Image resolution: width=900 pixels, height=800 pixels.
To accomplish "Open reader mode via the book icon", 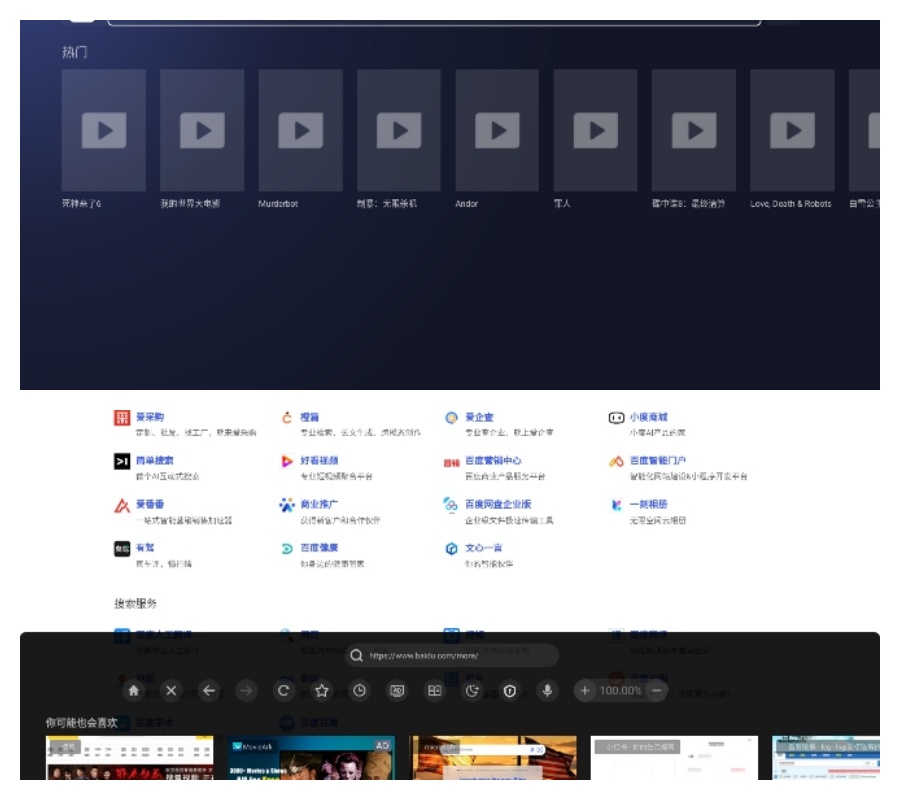I will point(435,690).
